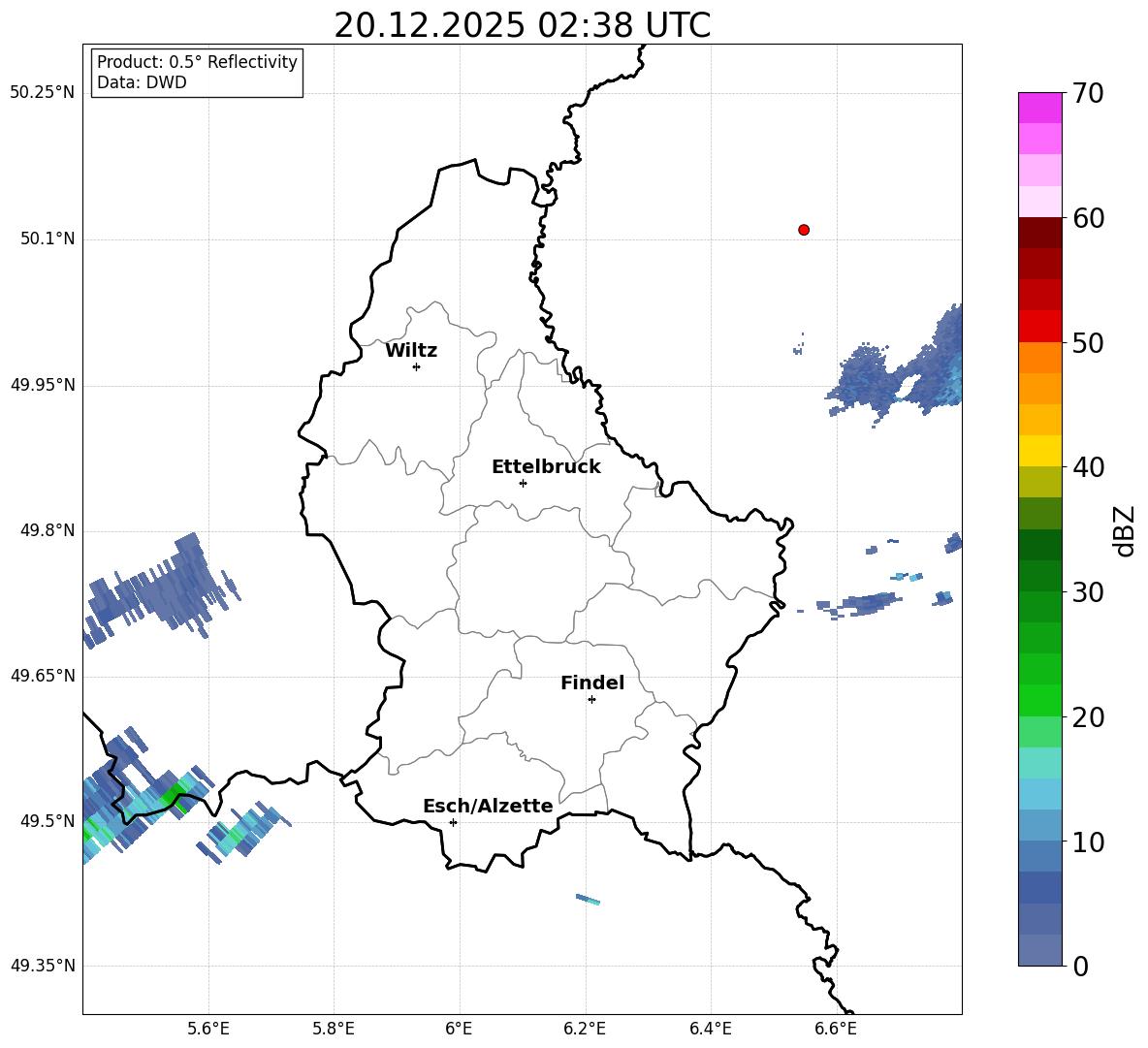Click the magenta top colorbar segment

(x=1039, y=108)
